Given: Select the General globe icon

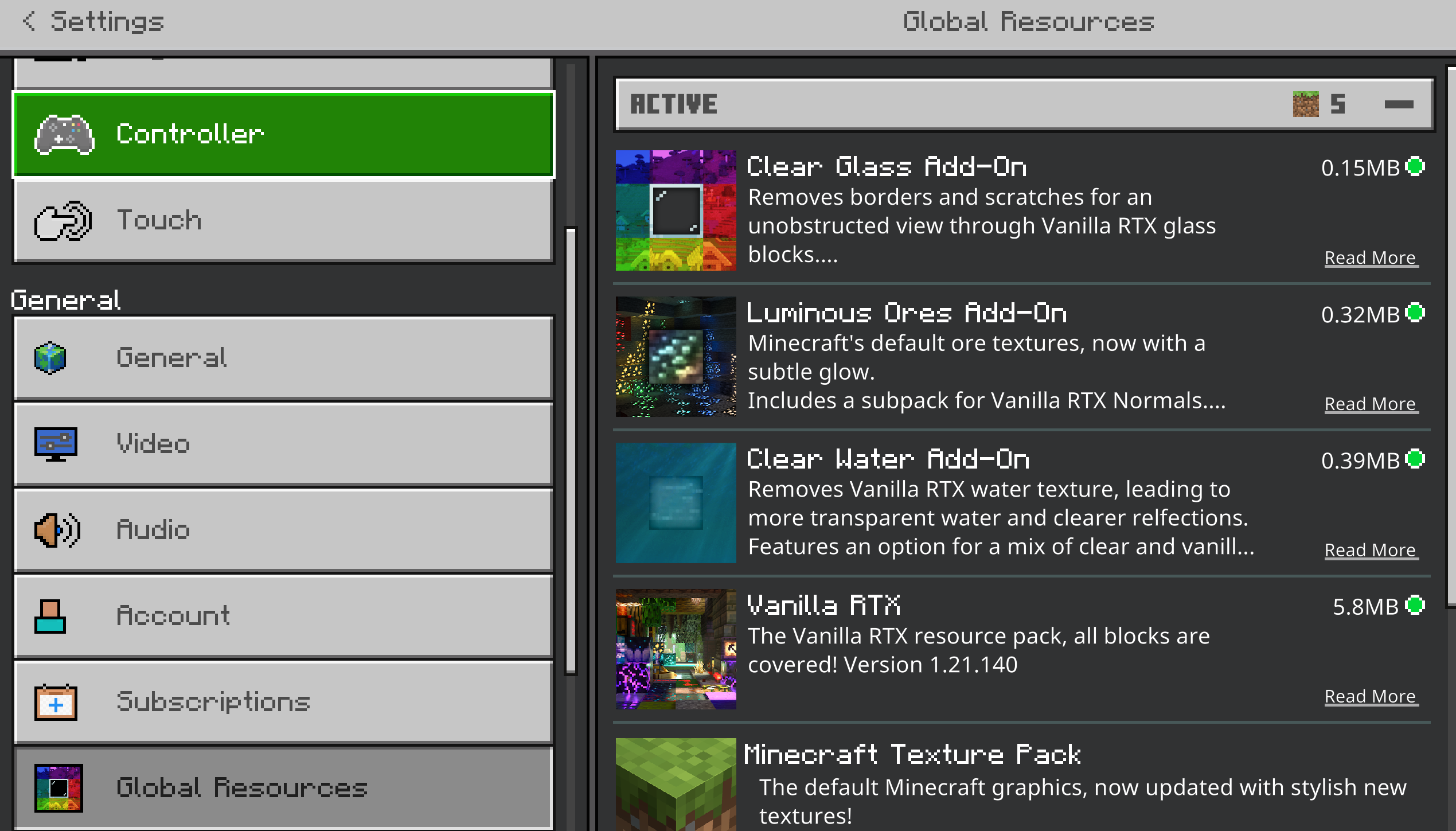Looking at the screenshot, I should point(50,358).
